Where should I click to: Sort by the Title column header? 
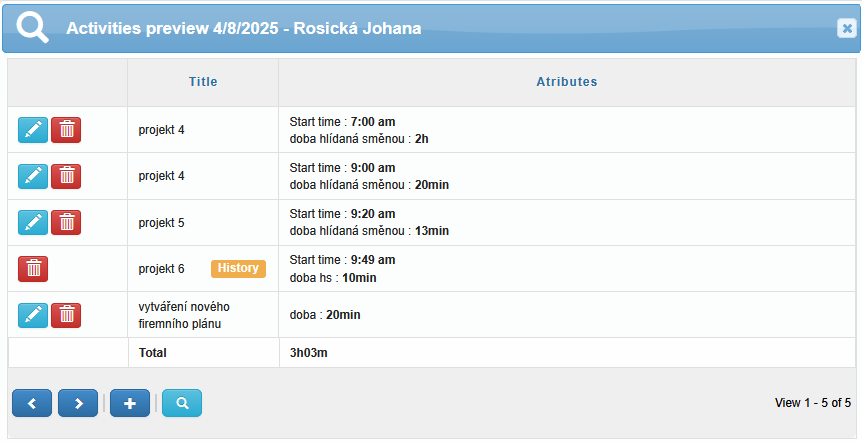(x=203, y=82)
